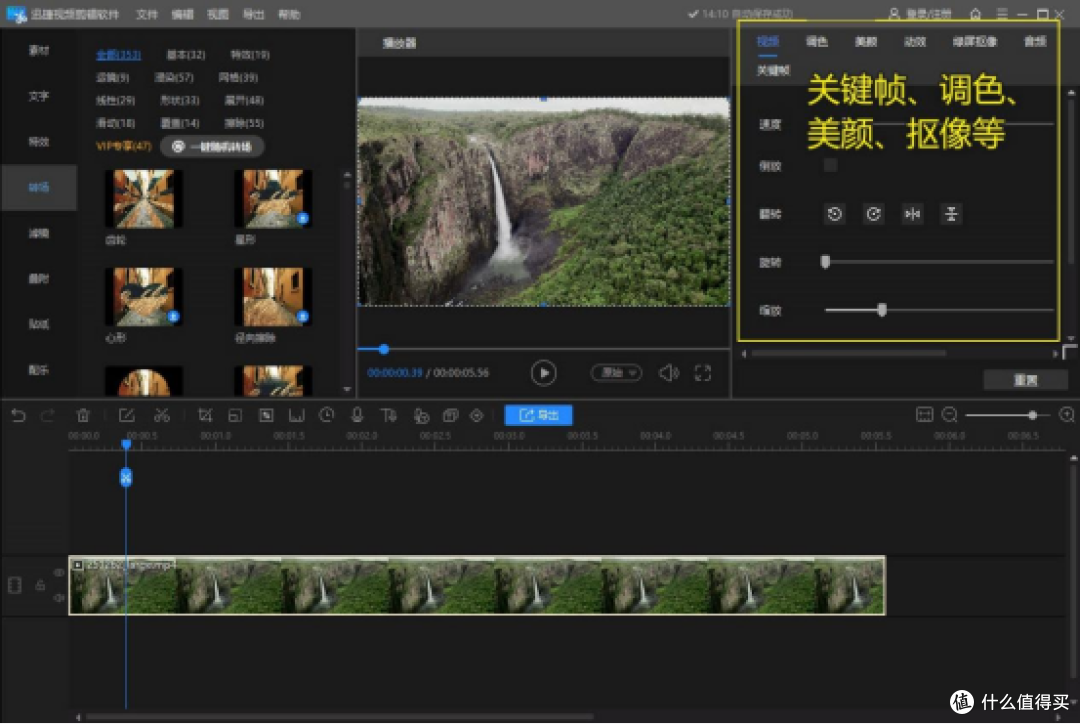
Task: Open the microphone voiceover recording tool
Action: (x=357, y=415)
